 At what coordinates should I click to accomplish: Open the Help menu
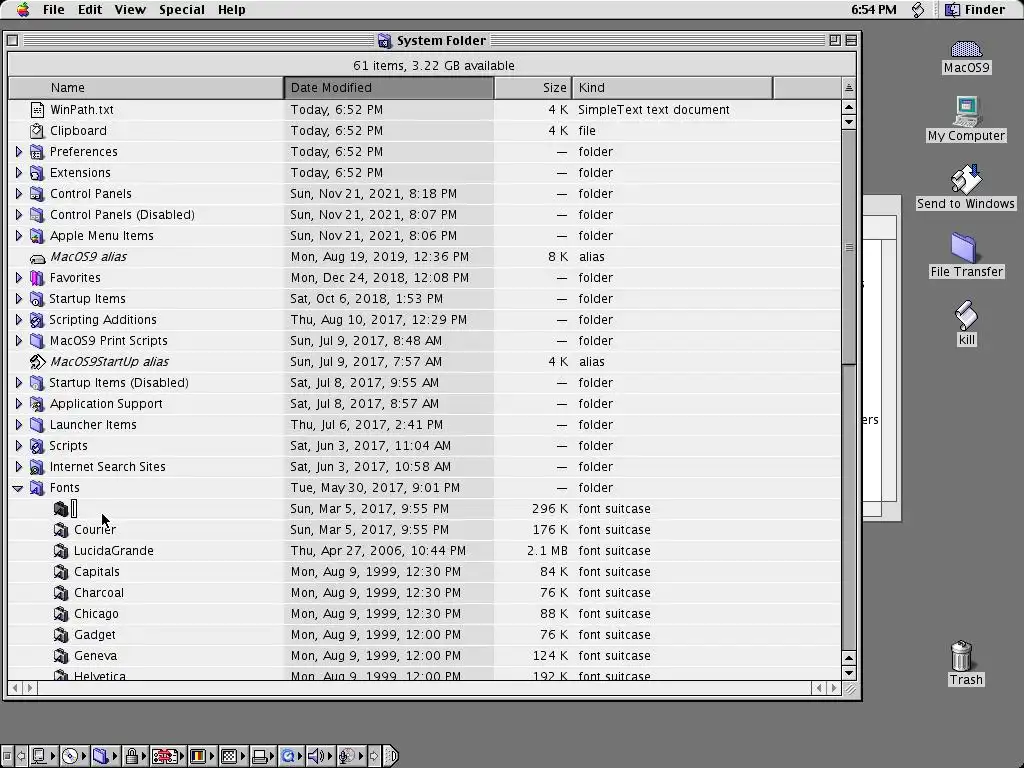pyautogui.click(x=232, y=10)
